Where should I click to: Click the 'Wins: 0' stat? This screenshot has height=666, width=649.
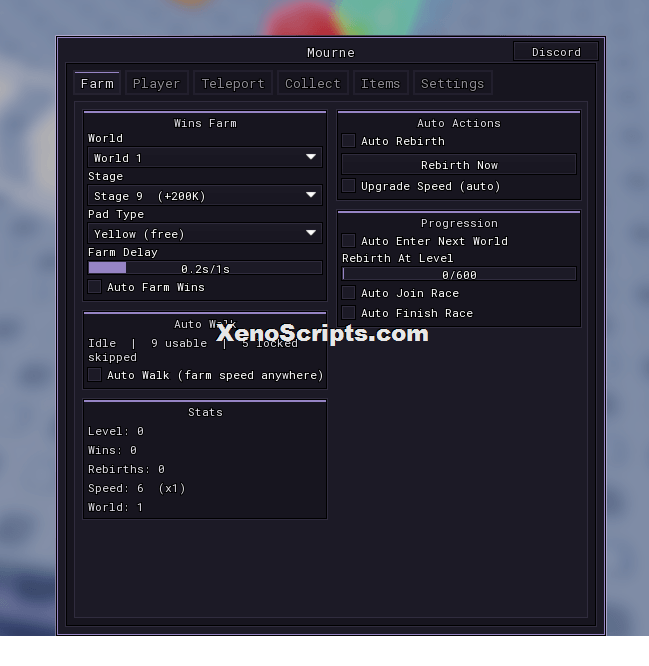pyautogui.click(x=112, y=450)
